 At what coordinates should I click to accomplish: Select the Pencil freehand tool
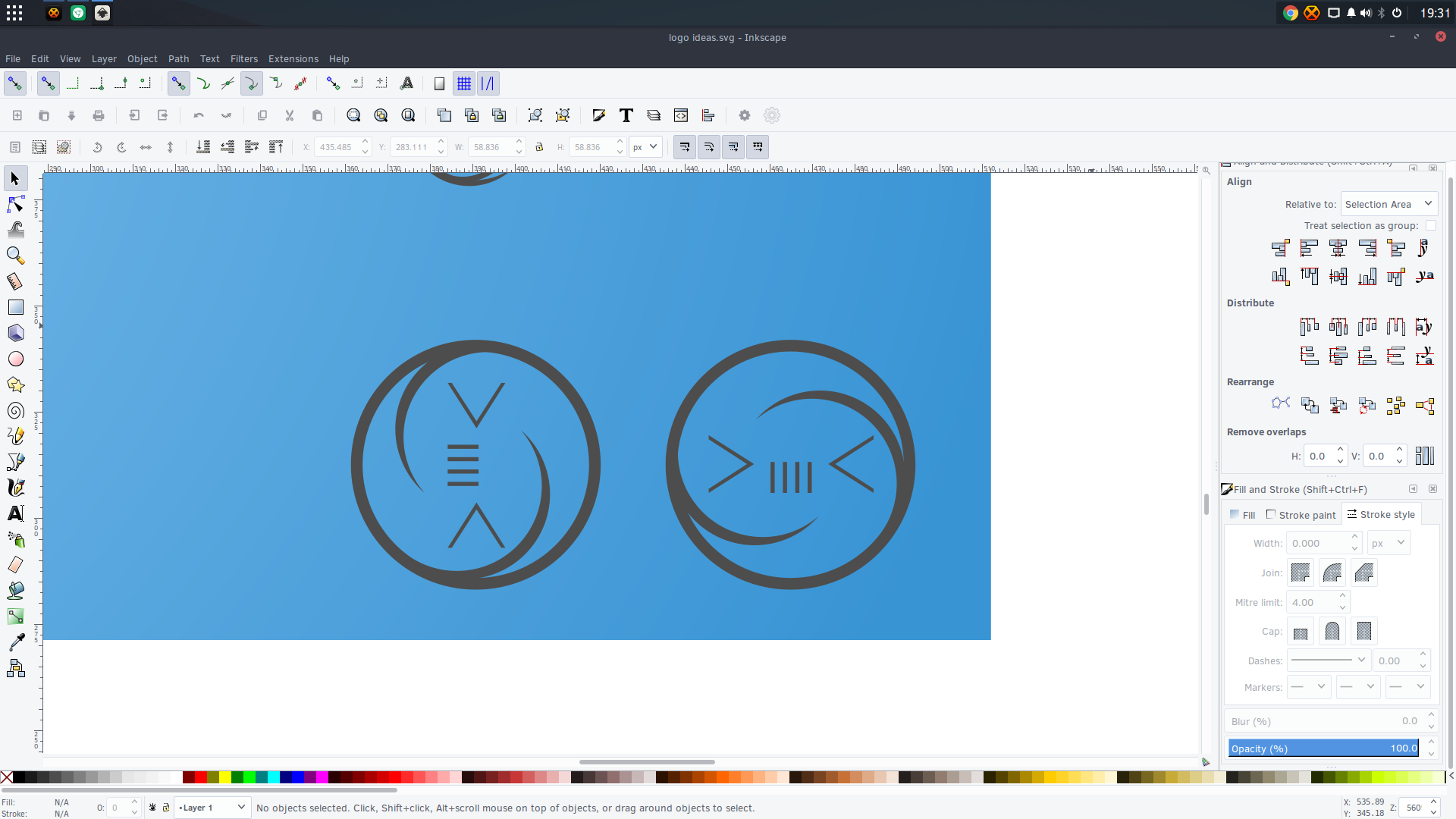point(15,436)
